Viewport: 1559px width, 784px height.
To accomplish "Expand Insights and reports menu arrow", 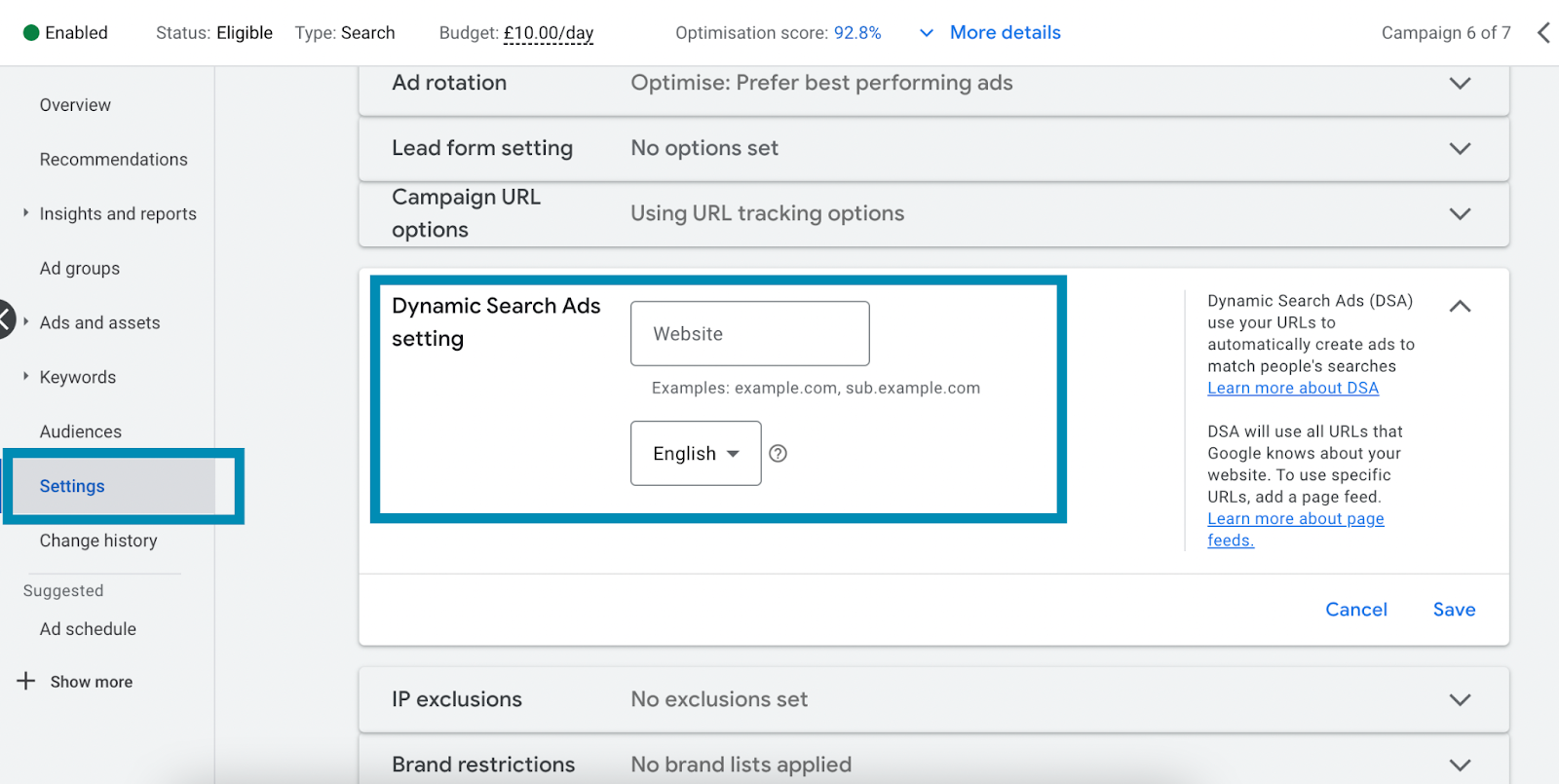I will point(26,212).
